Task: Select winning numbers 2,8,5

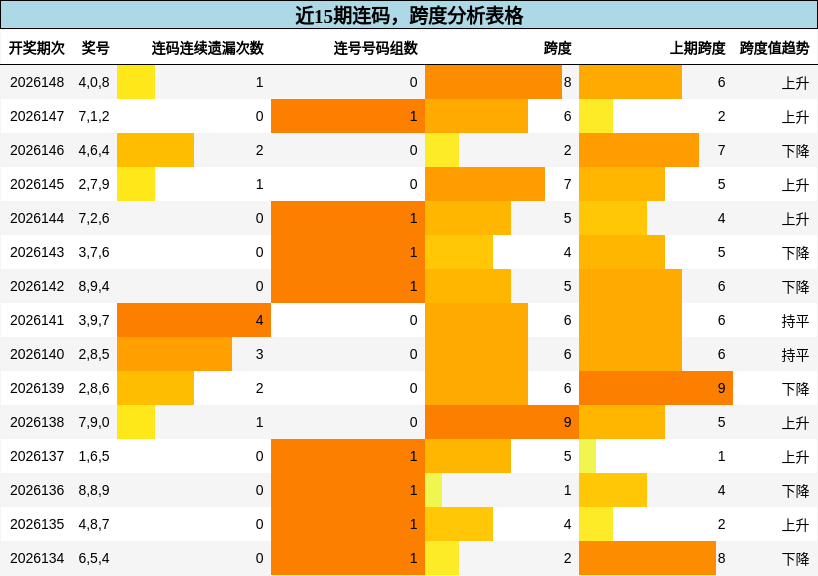Action: [x=94, y=354]
